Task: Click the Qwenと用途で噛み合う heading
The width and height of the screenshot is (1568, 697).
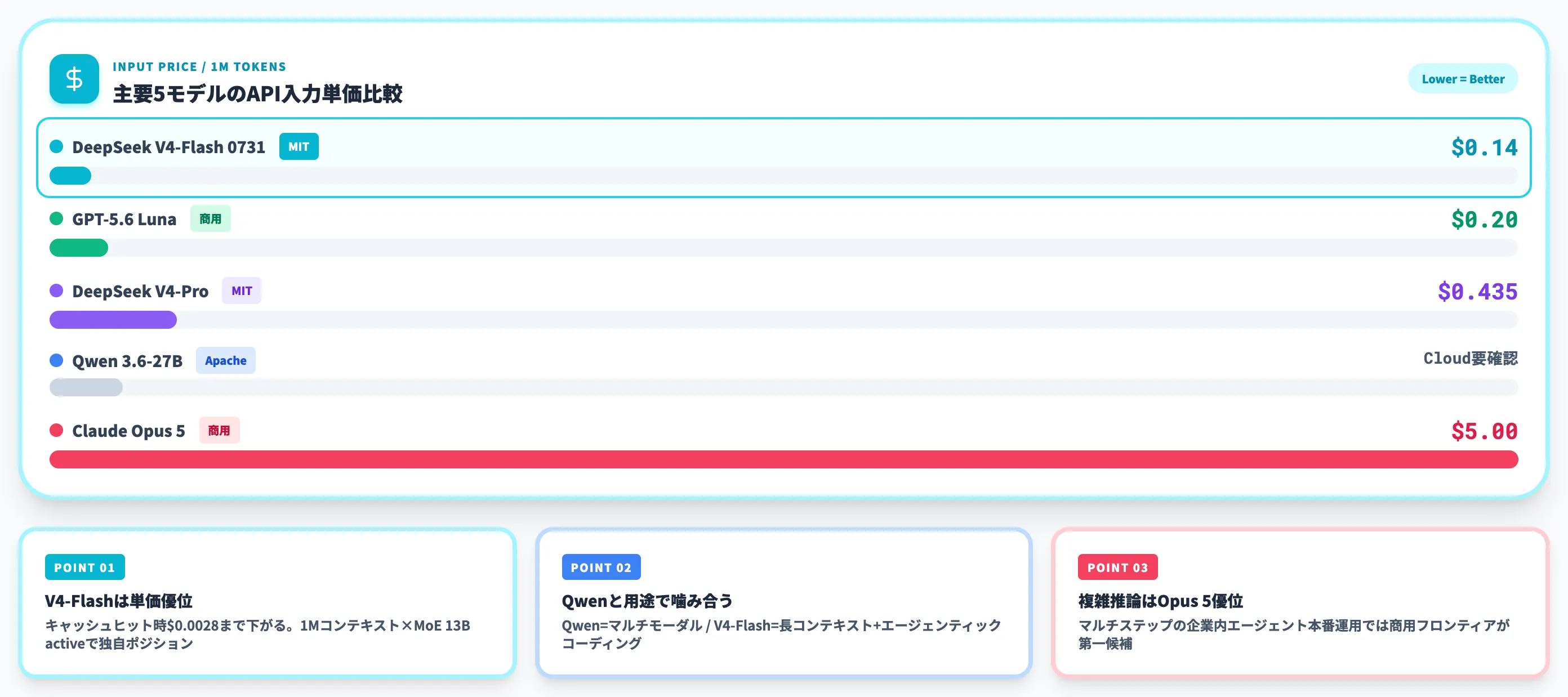Action: click(x=647, y=601)
